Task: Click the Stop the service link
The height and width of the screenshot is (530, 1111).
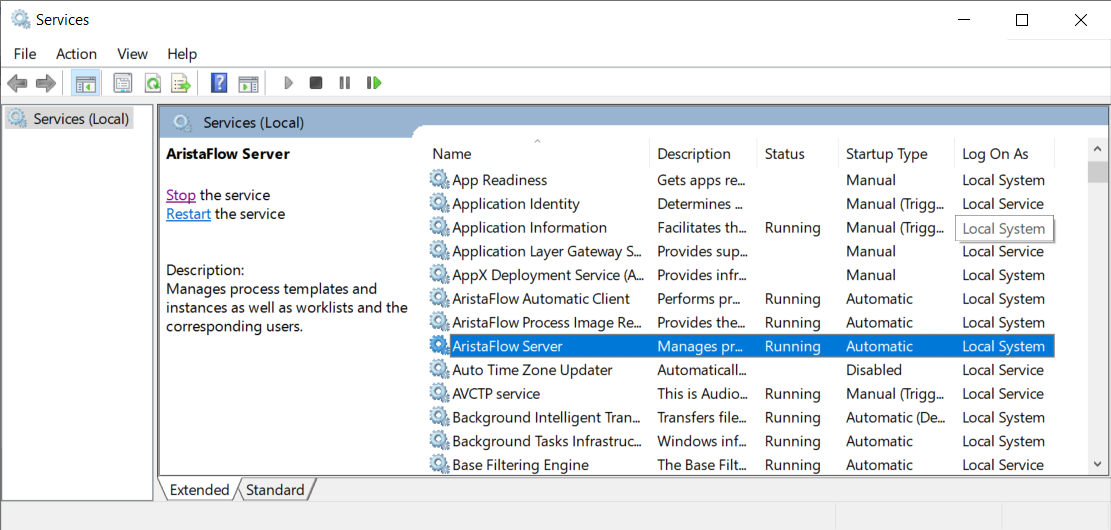Action: point(181,195)
